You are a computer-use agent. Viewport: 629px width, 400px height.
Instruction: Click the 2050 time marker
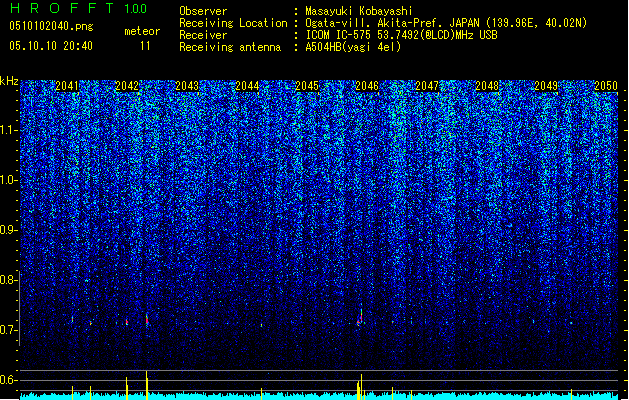(606, 86)
